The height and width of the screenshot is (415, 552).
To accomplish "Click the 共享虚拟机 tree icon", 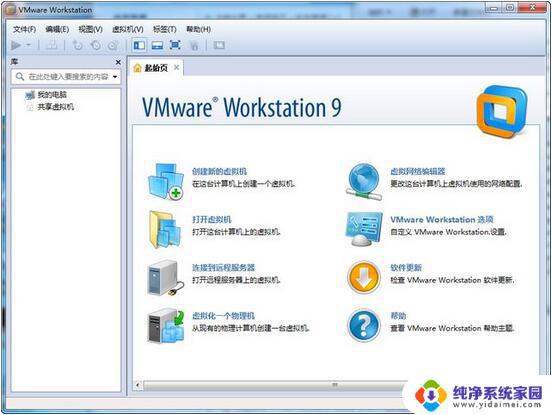I will click(x=30, y=107).
